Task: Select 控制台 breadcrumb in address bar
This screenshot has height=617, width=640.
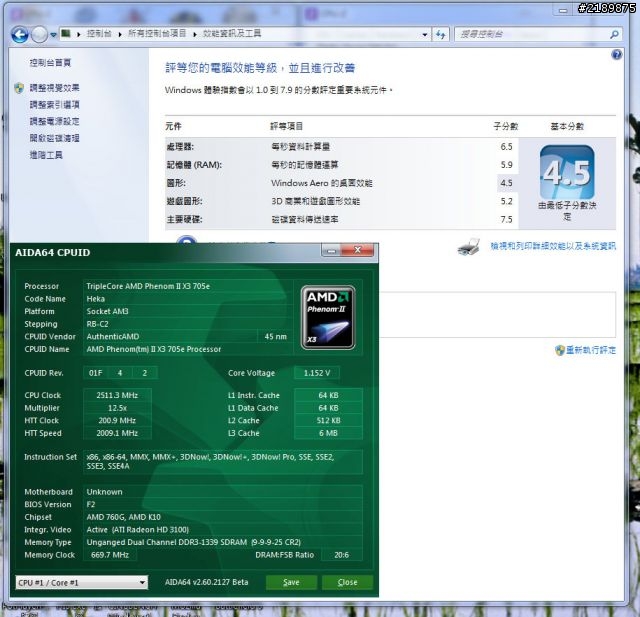Action: (x=99, y=34)
